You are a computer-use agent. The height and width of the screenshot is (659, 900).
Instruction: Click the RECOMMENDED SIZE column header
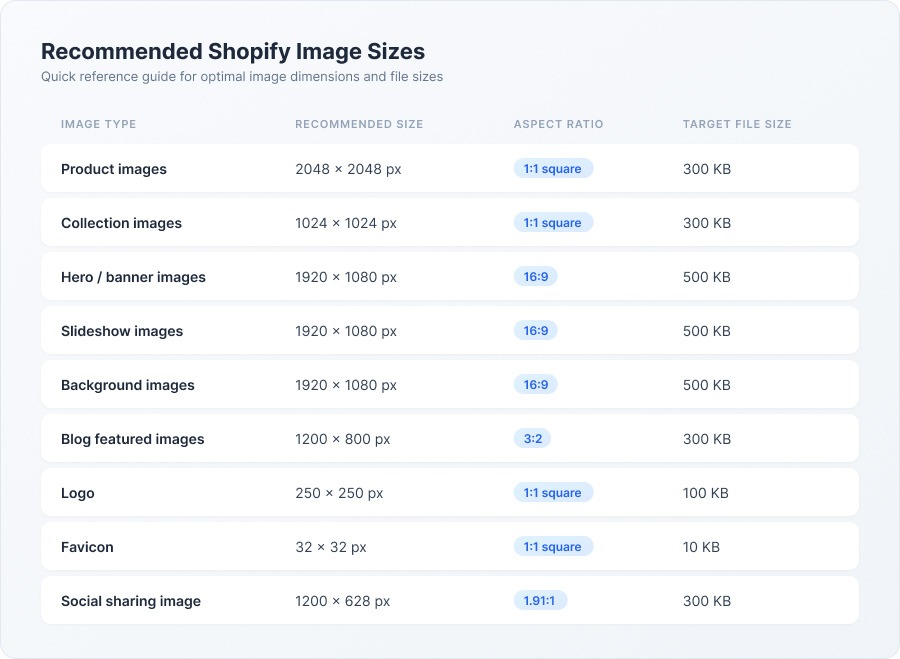click(359, 124)
